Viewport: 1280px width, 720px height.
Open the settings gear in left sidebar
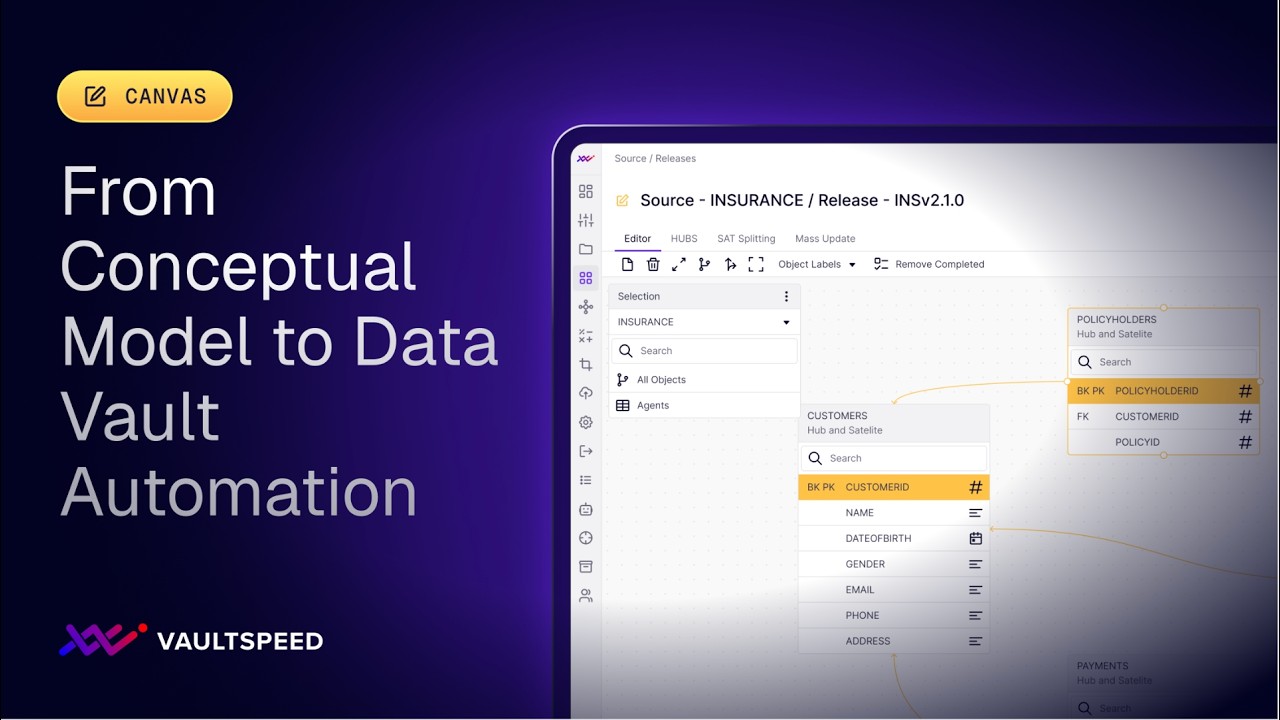586,422
